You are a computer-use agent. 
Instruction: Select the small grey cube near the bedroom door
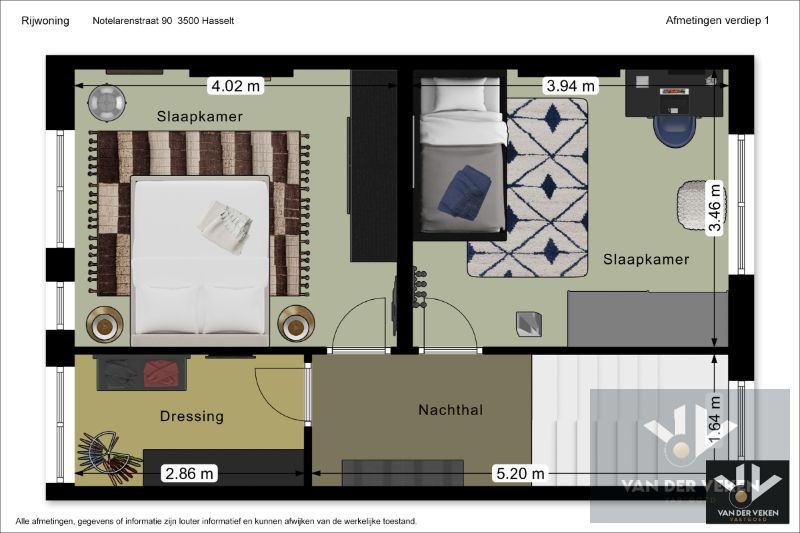[x=528, y=324]
